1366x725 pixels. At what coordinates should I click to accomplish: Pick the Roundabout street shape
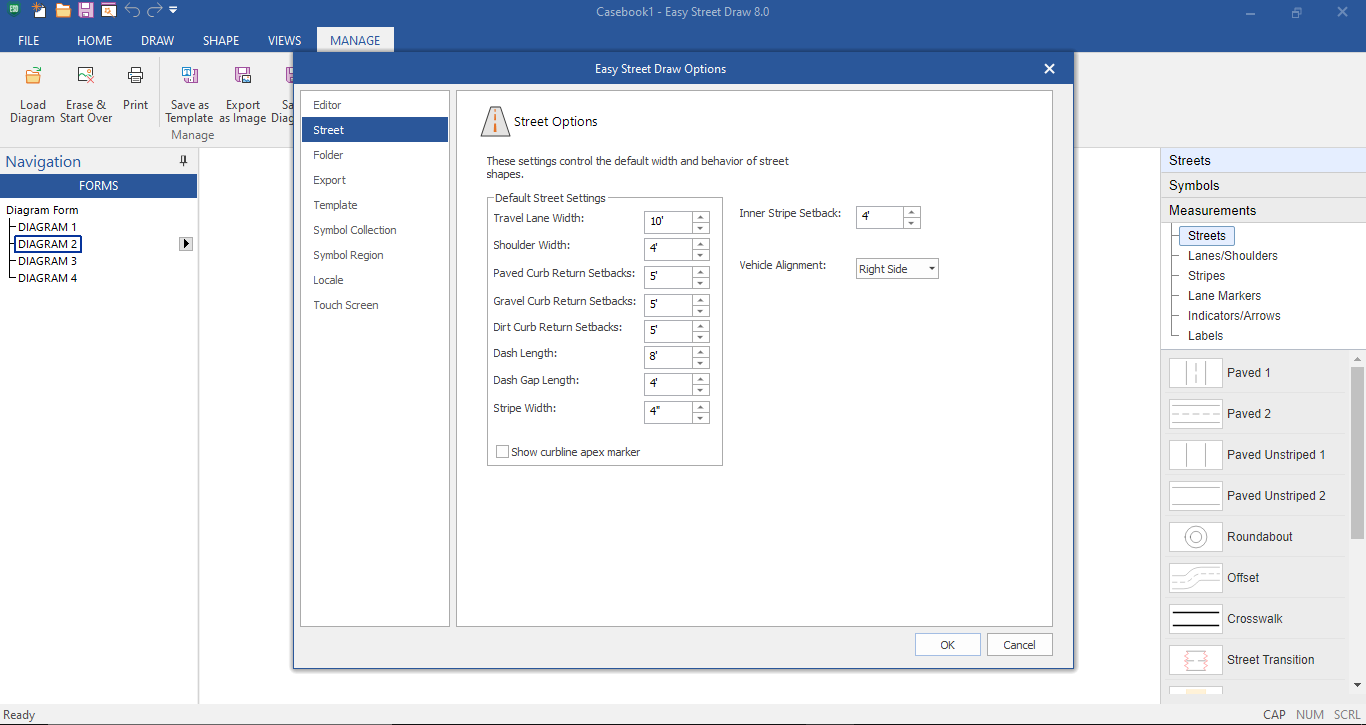pyautogui.click(x=1256, y=537)
